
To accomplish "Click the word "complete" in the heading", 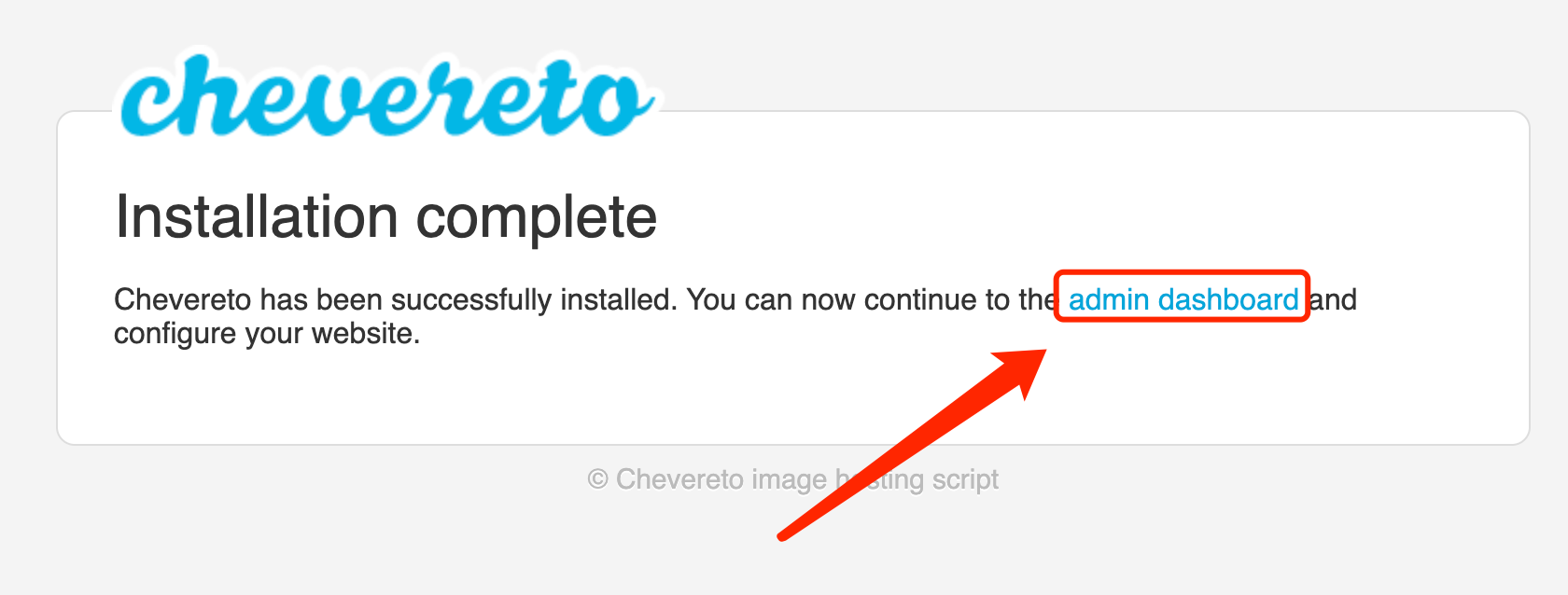I will point(536,219).
